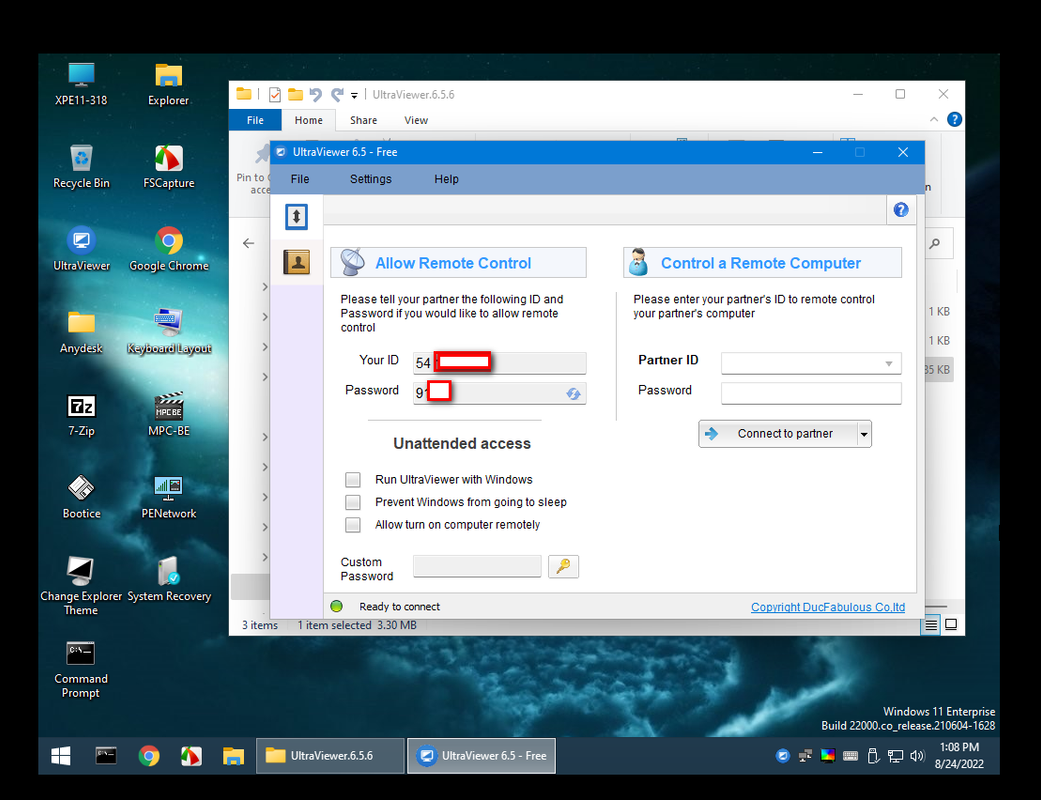Click the key icon beside Custom Password
The width and height of the screenshot is (1041, 800).
(563, 566)
